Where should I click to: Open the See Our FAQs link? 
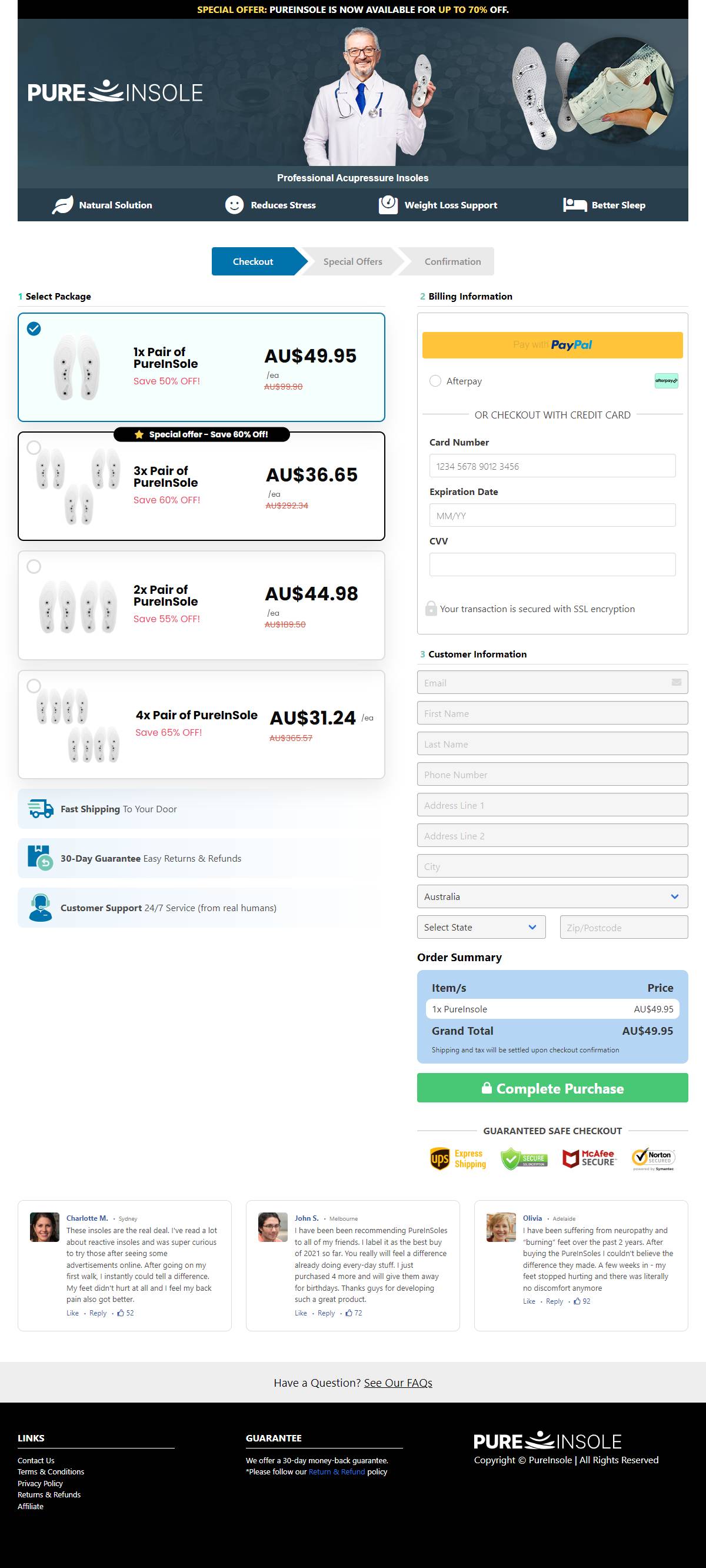click(x=398, y=1383)
